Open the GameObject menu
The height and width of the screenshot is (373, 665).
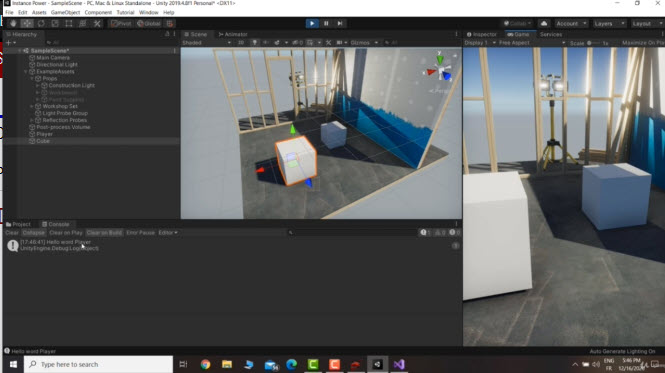pyautogui.click(x=65, y=13)
